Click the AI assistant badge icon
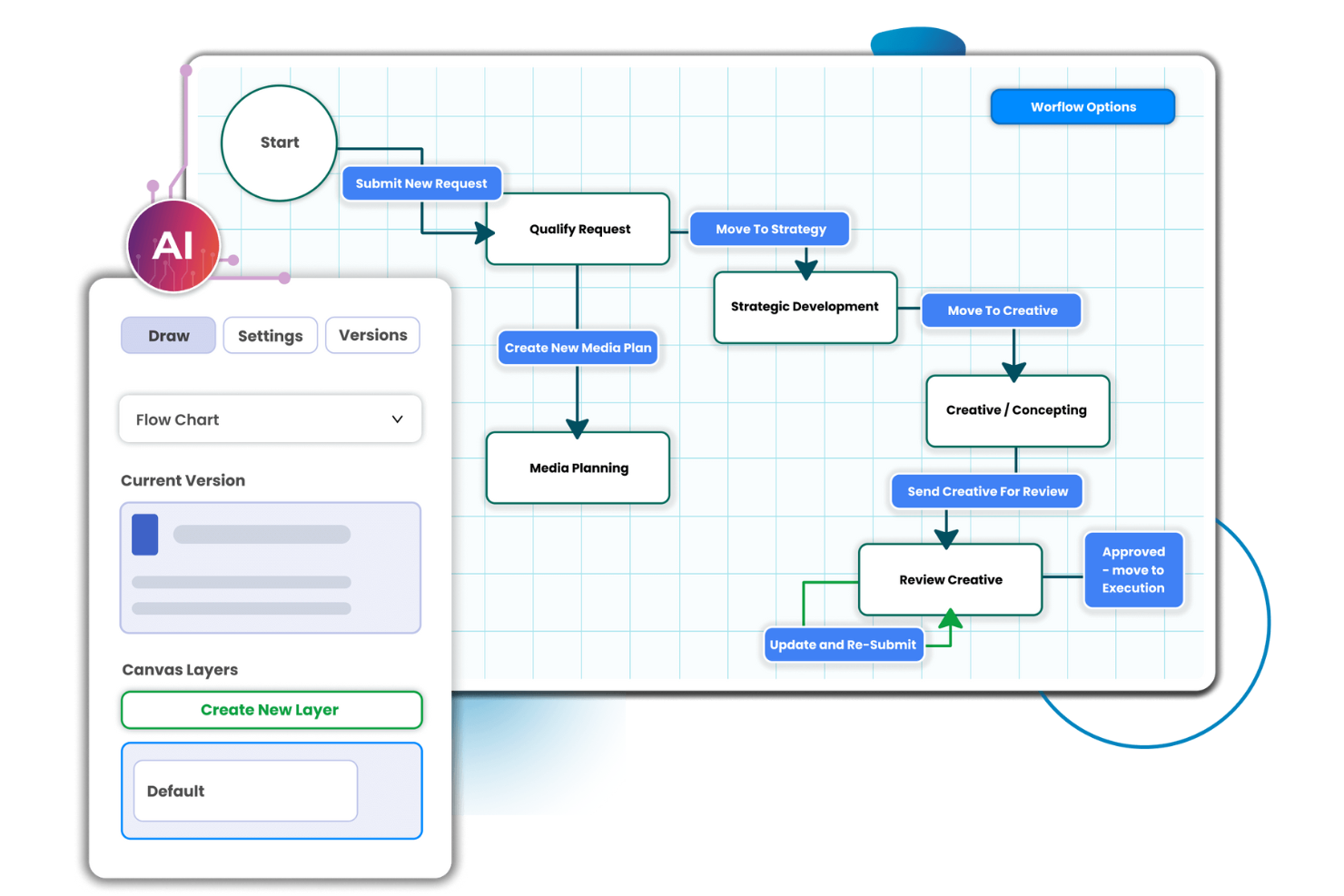The height and width of the screenshot is (896, 1344). pos(174,245)
